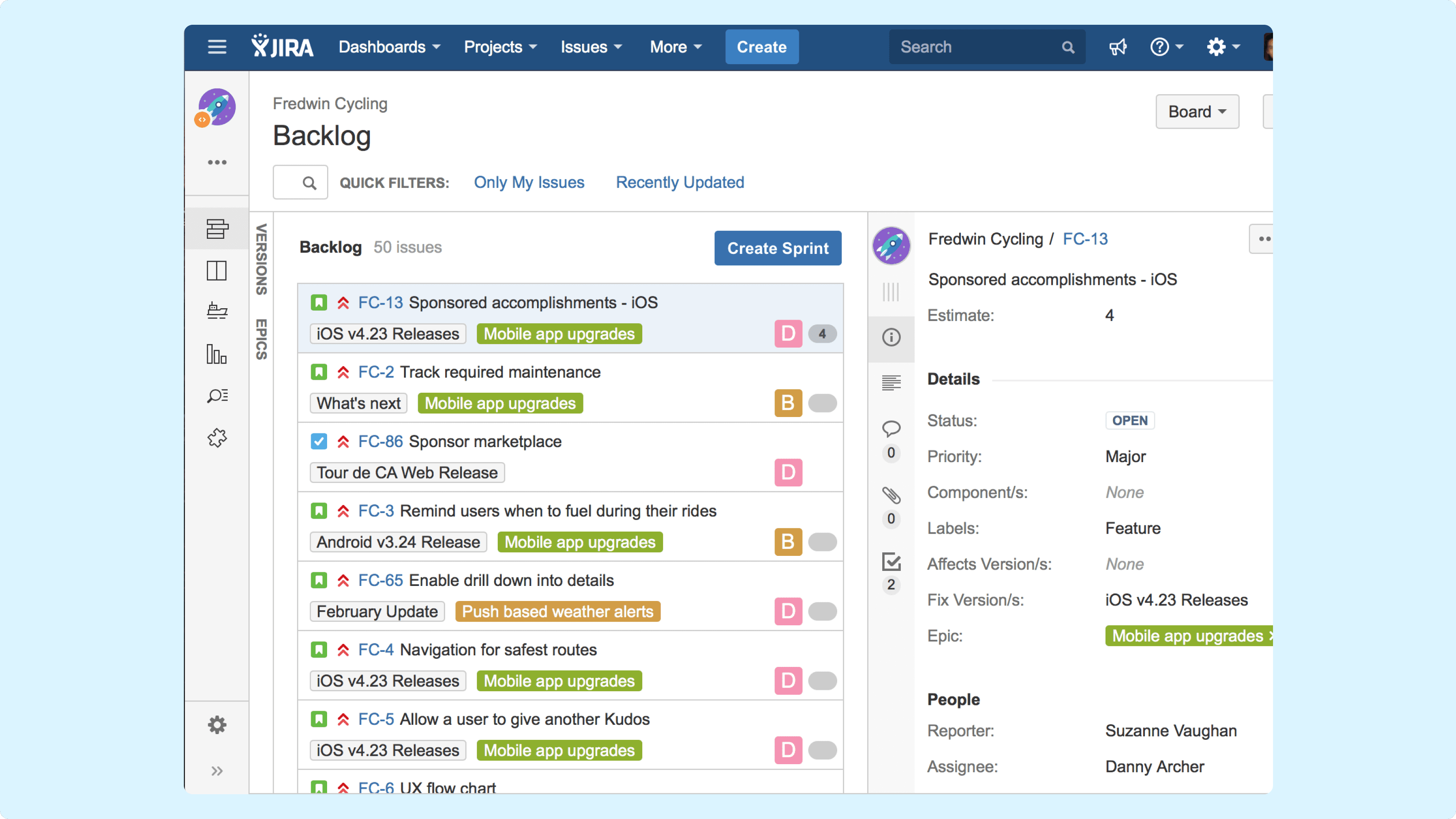Click the backlog search box

(300, 182)
